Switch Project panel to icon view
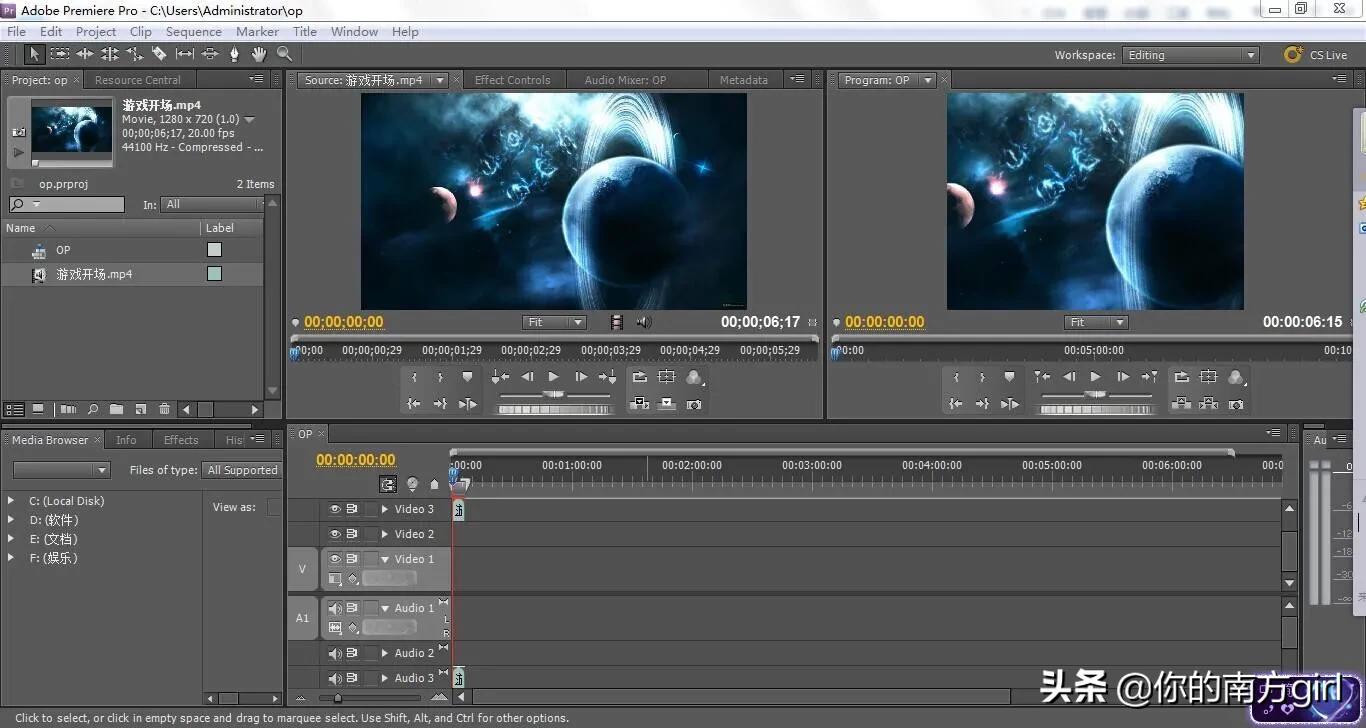 38,409
